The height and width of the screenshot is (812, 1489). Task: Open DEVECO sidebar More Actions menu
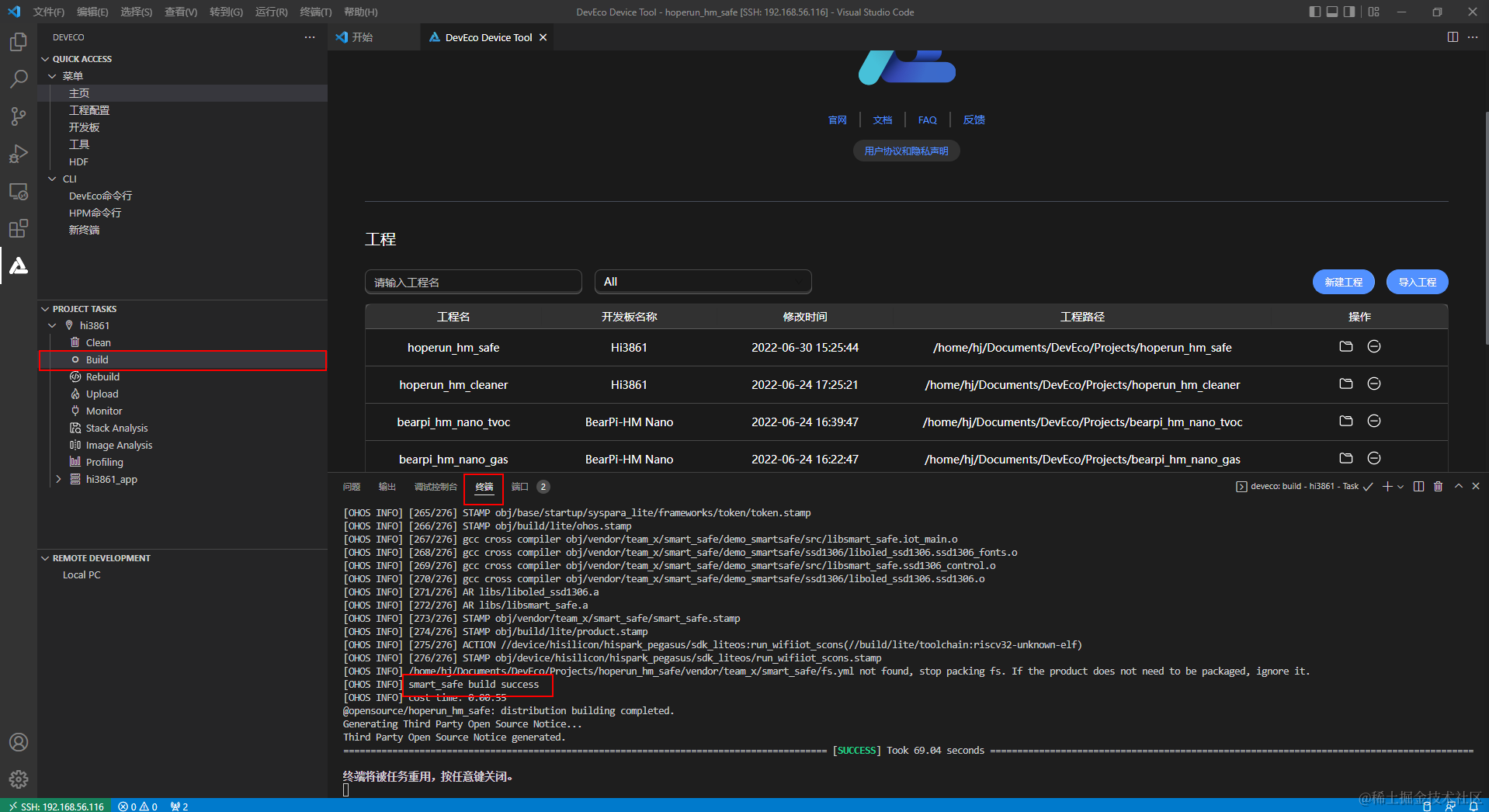310,37
